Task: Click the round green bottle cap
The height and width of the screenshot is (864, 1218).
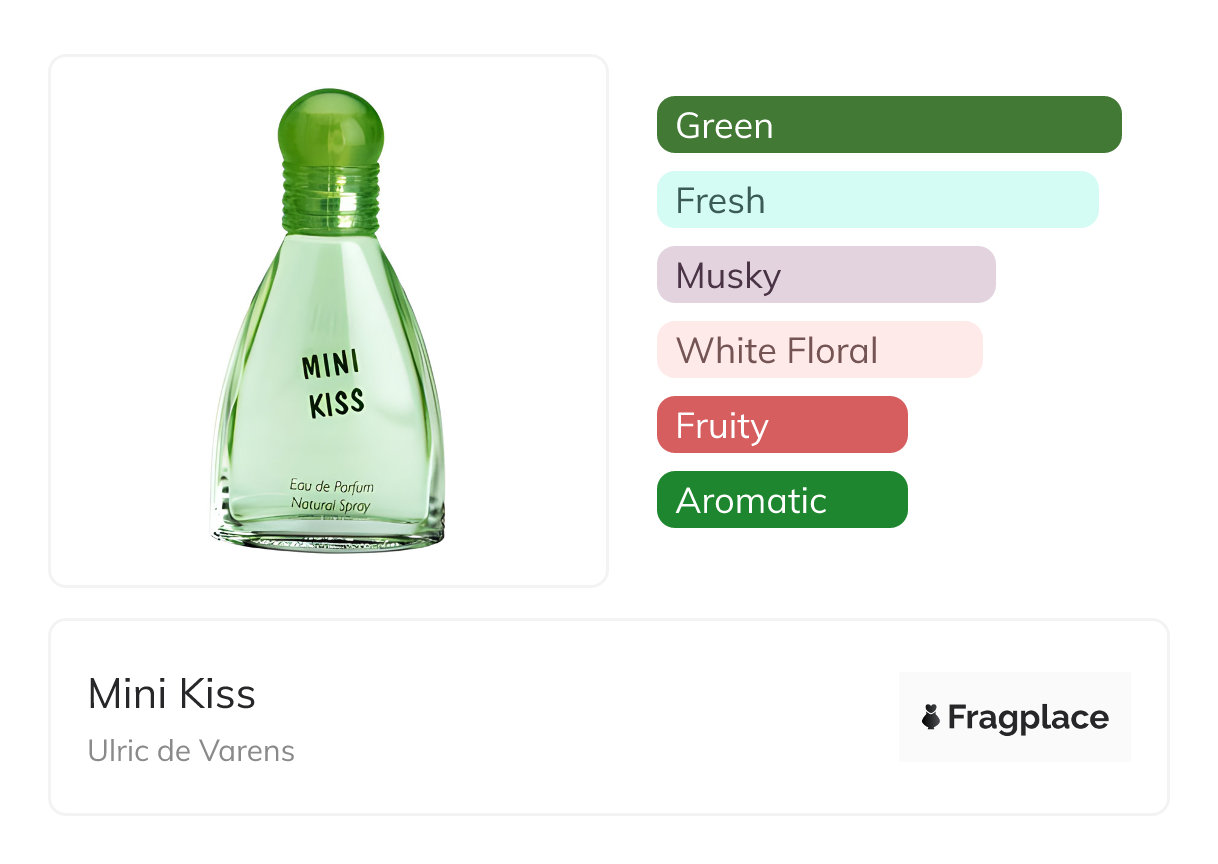Action: coord(331,127)
